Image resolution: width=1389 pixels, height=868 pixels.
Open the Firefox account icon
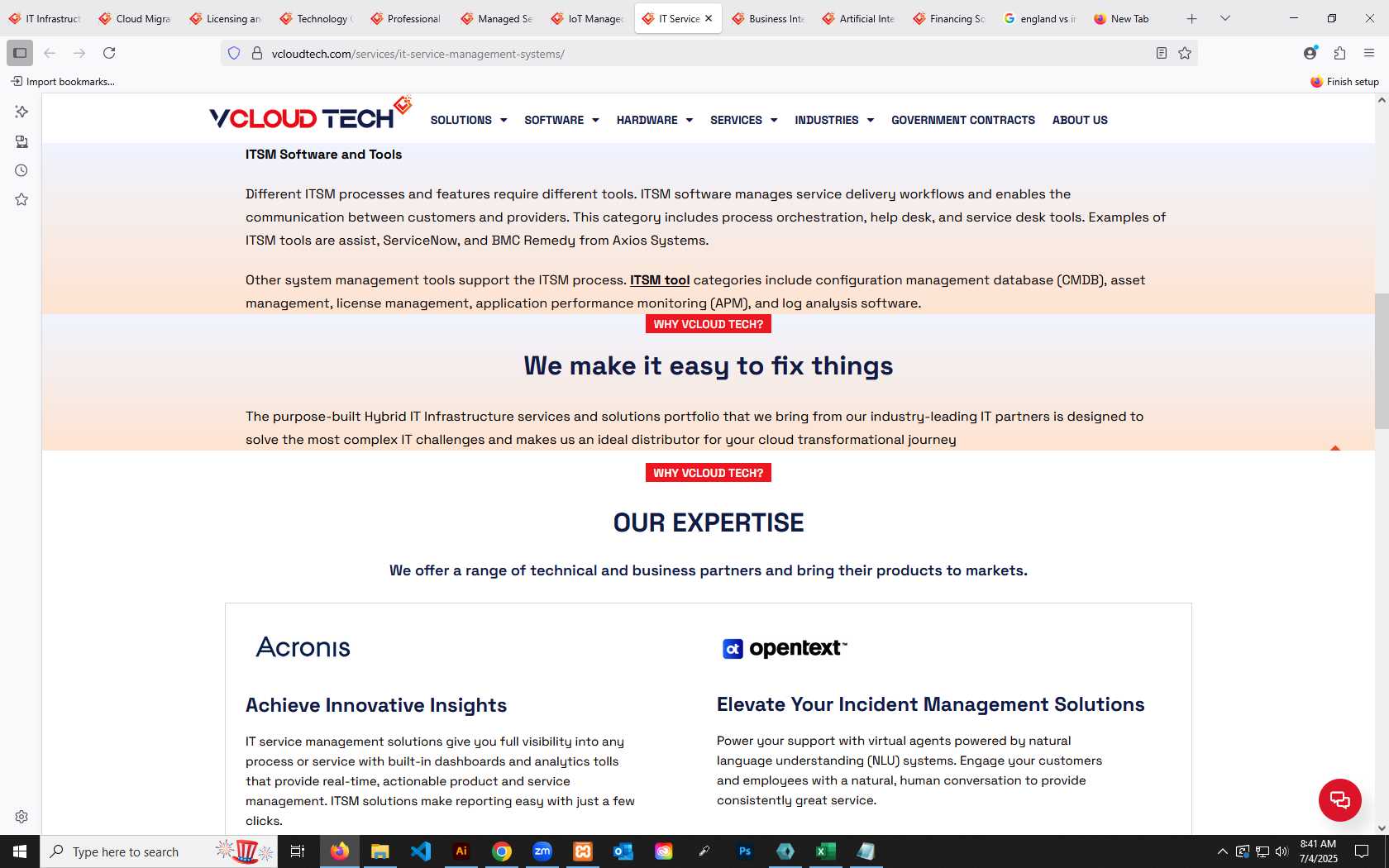tap(1310, 53)
